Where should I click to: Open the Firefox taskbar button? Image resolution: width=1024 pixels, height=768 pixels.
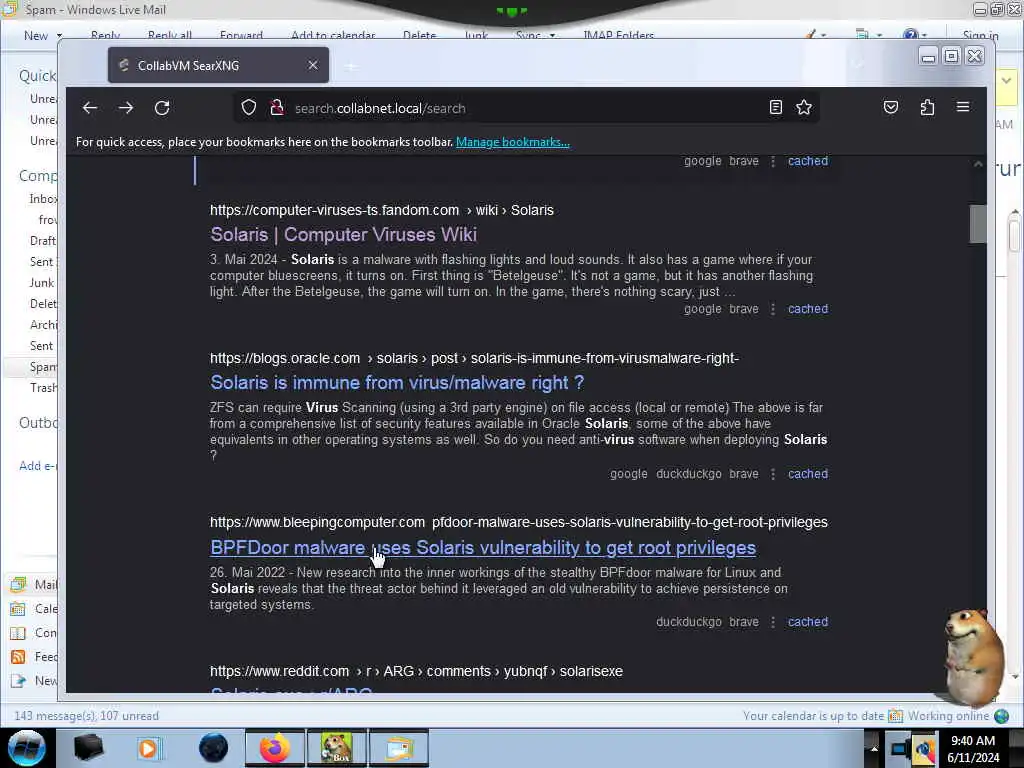point(275,748)
